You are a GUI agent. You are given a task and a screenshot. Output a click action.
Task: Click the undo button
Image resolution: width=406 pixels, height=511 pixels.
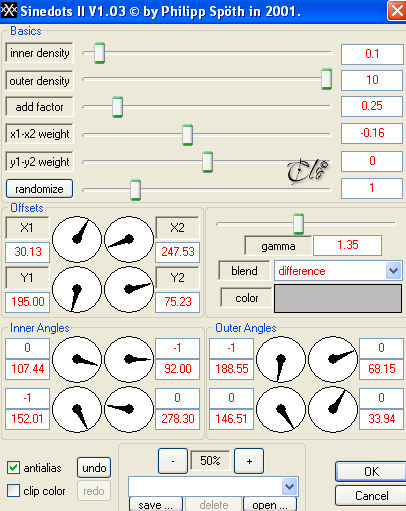(x=94, y=468)
